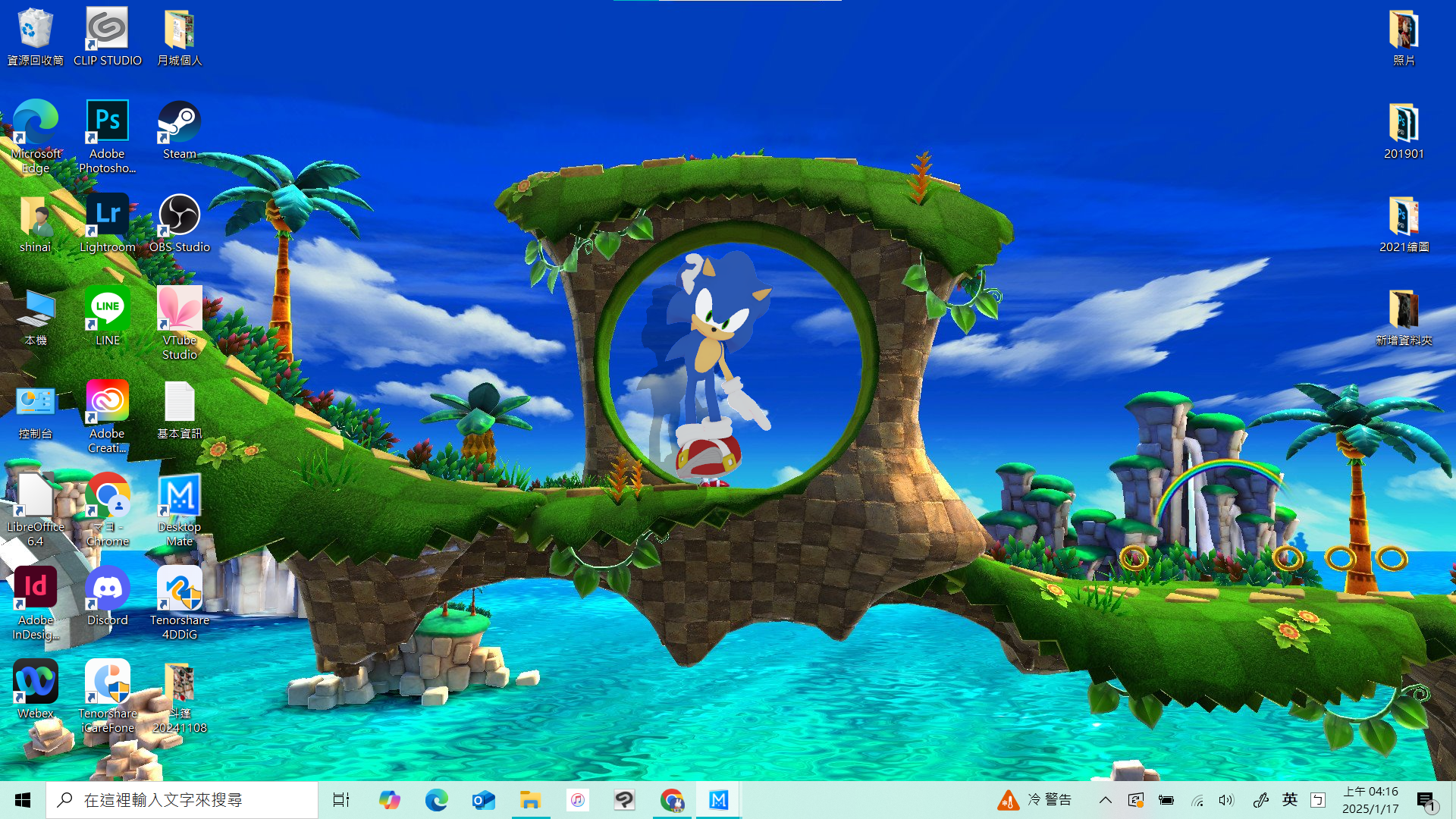Open the Wi-Fi network flyout
The width and height of the screenshot is (1456, 819).
1197,800
